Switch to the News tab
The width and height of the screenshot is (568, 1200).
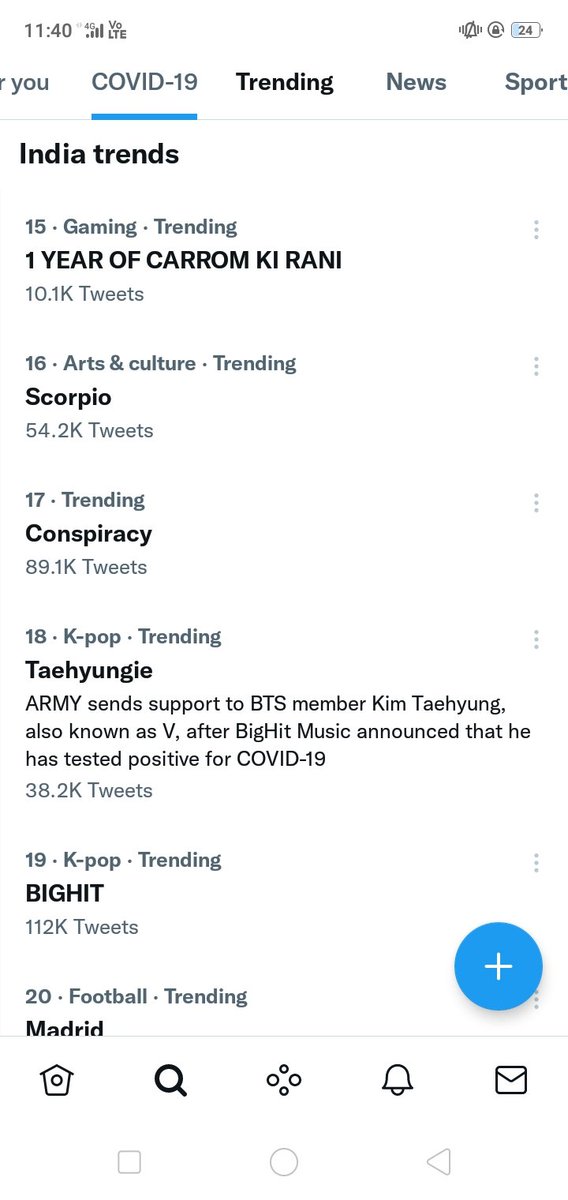point(416,82)
